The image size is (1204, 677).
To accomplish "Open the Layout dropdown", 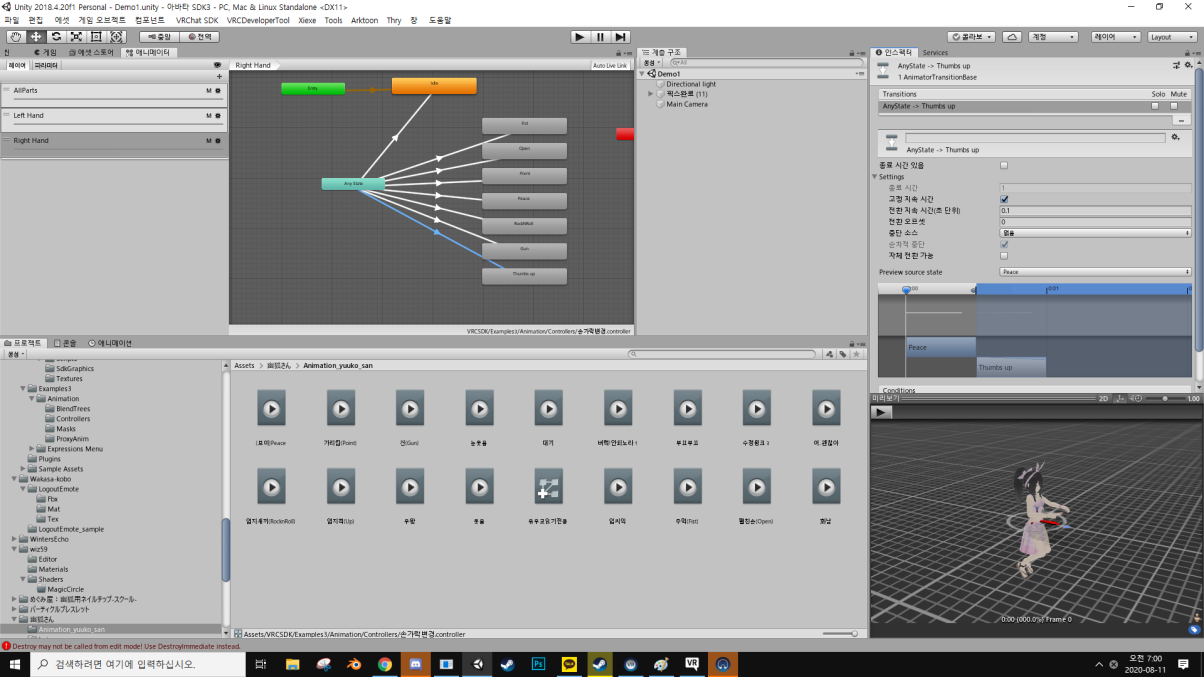I will pos(1170,37).
